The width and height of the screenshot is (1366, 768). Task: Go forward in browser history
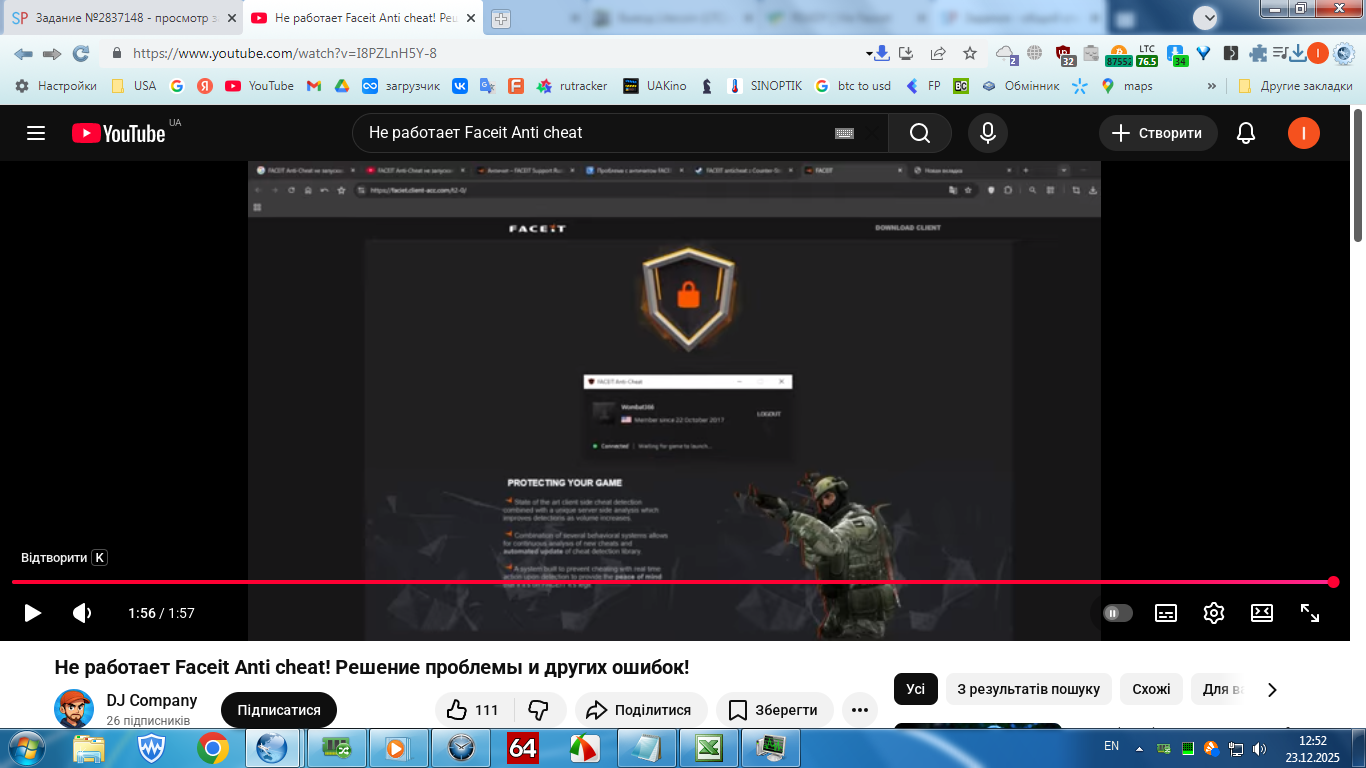[x=52, y=54]
